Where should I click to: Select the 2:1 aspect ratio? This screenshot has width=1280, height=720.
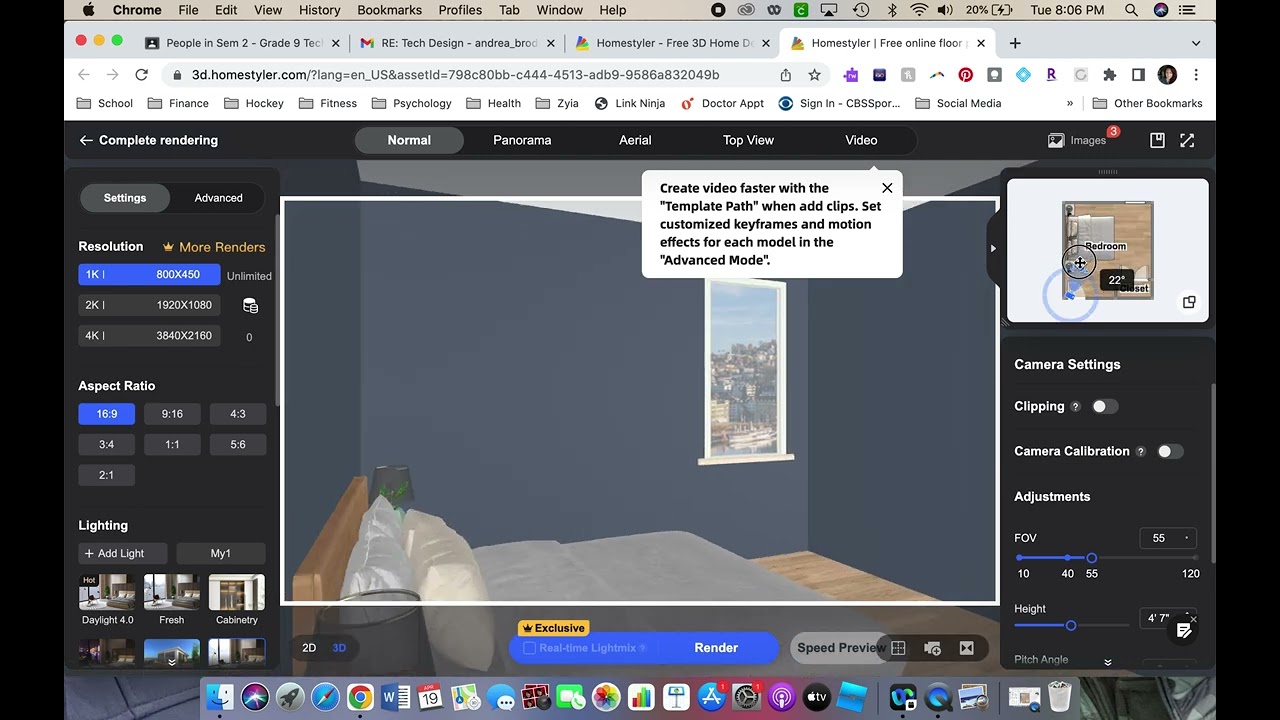click(x=107, y=476)
